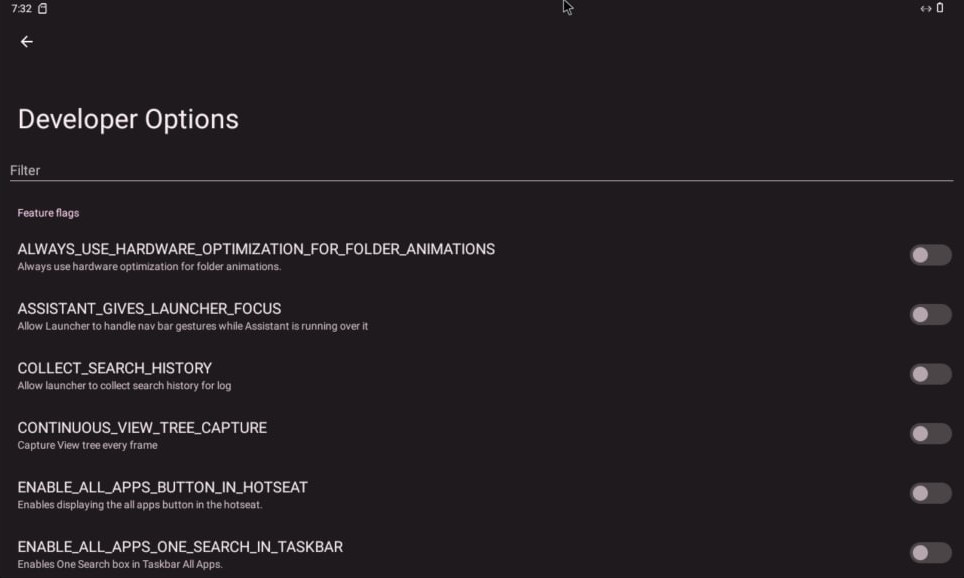Tap the 7:32 clock in status bar
Image resolution: width=964 pixels, height=578 pixels.
22,9
